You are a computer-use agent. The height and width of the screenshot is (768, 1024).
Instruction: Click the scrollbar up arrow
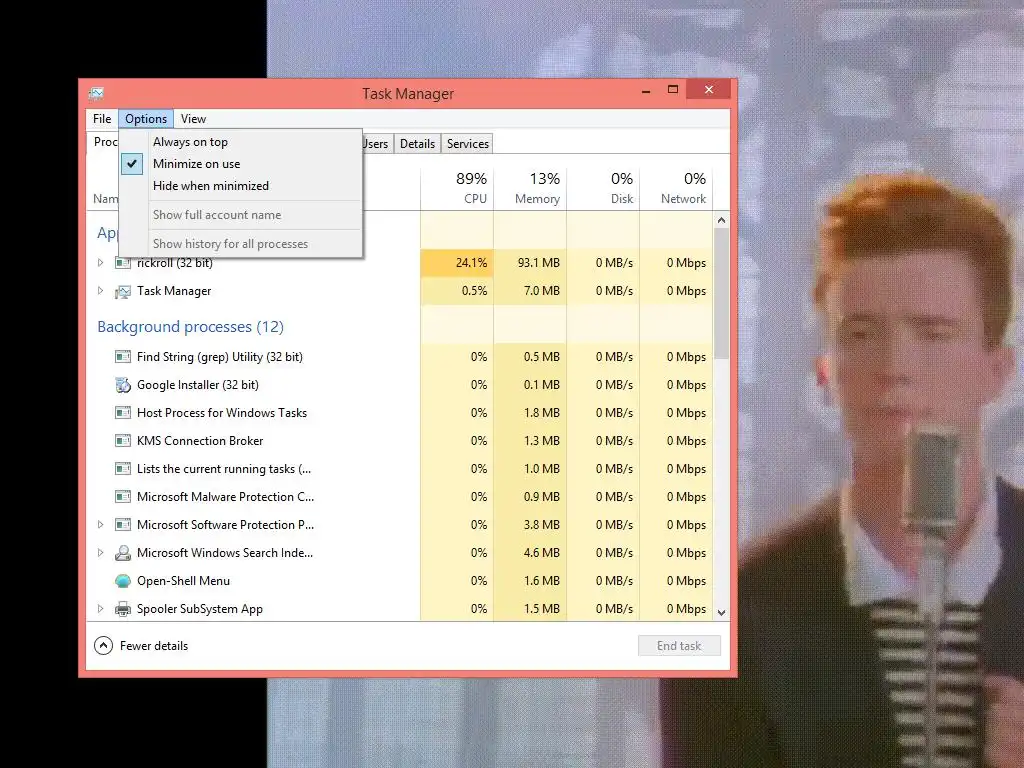point(721,220)
